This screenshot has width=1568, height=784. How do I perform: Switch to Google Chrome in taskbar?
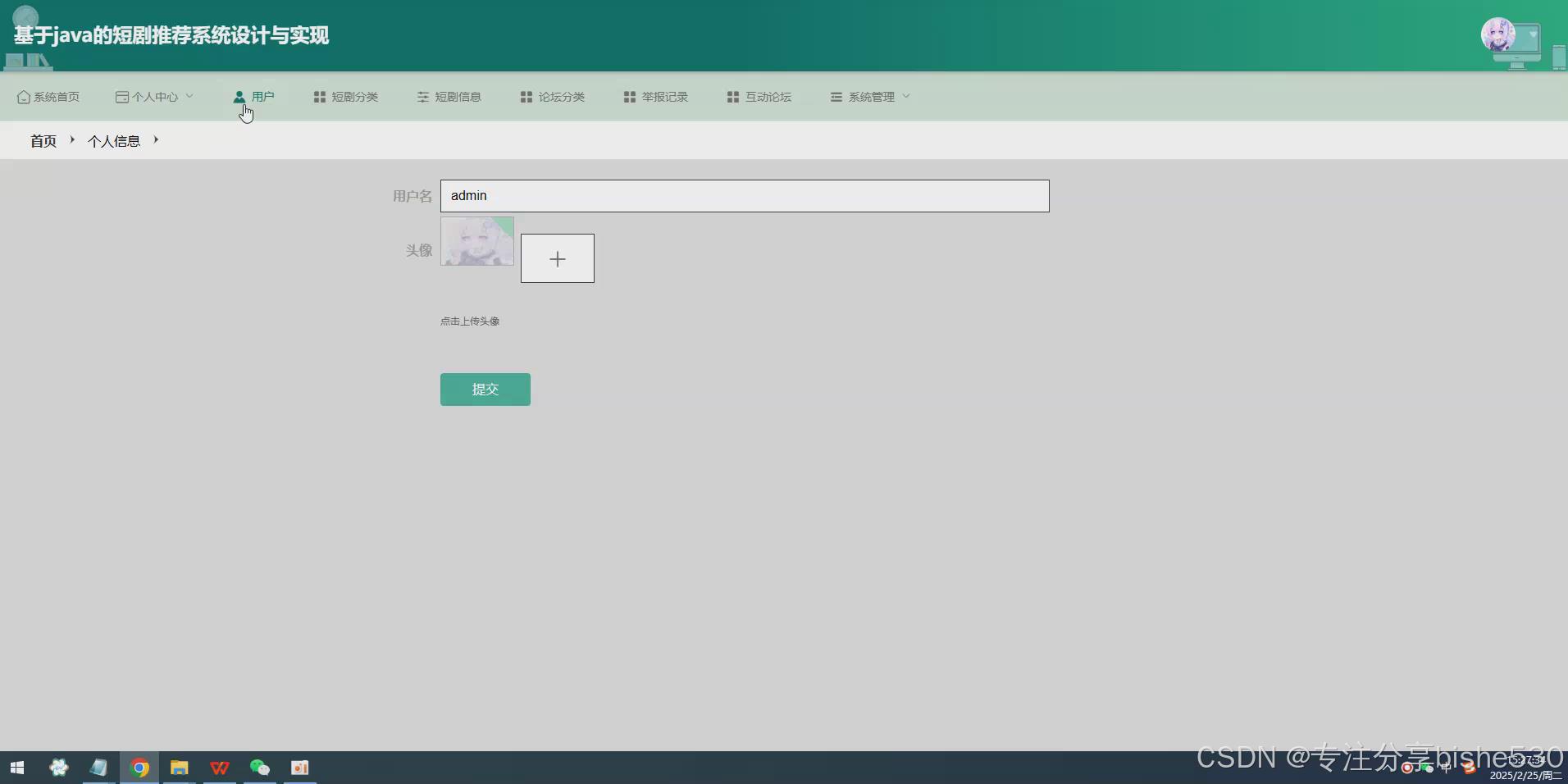[x=139, y=768]
